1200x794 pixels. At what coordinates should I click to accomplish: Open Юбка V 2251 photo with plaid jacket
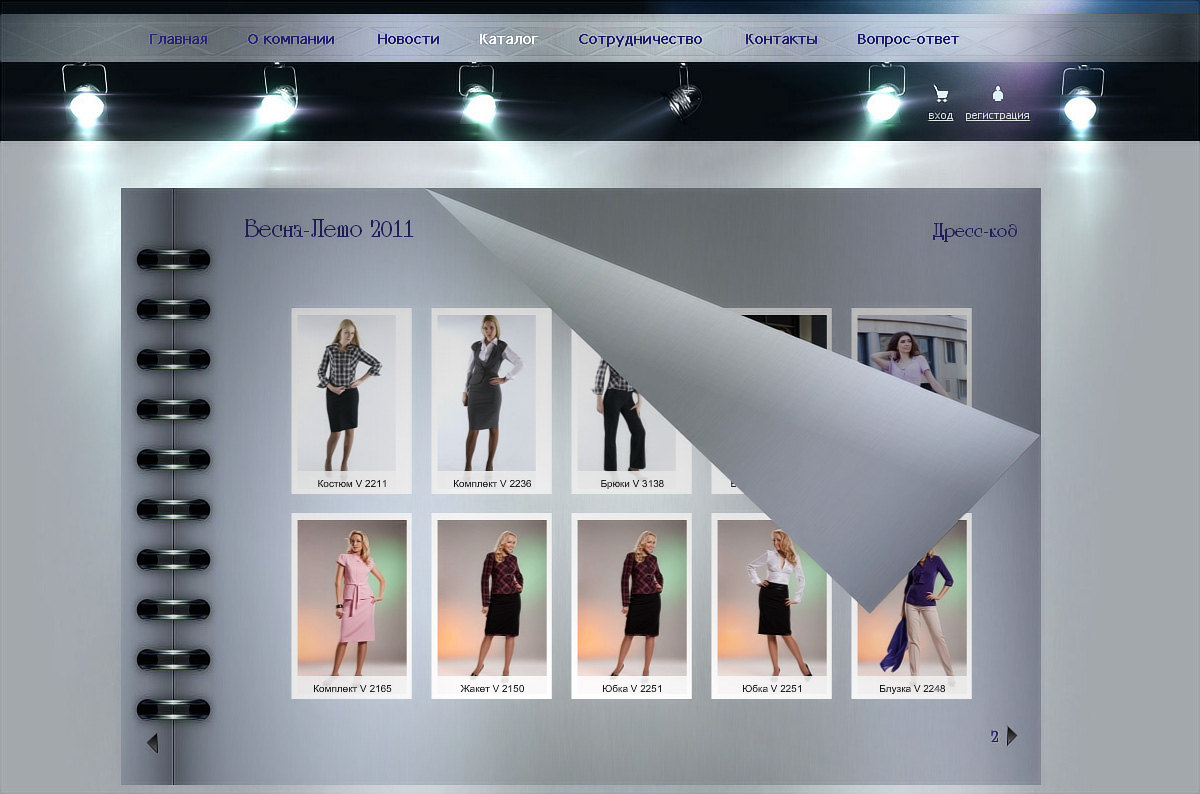[632, 598]
